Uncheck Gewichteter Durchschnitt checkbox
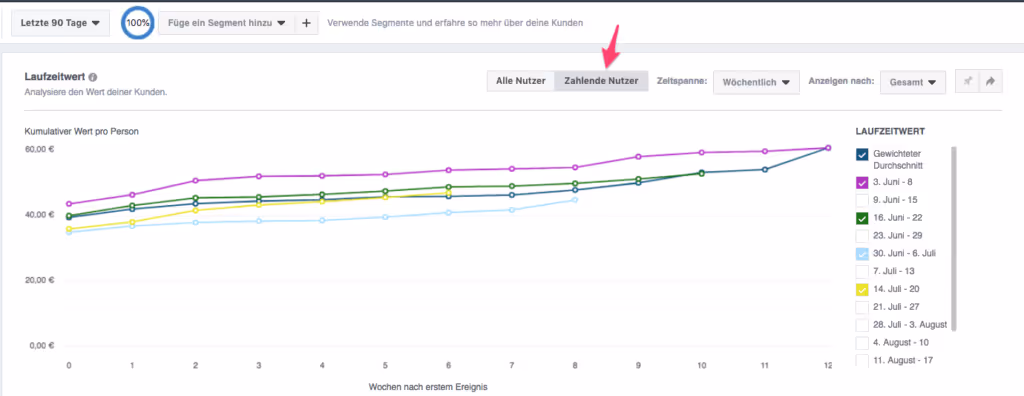 862,155
